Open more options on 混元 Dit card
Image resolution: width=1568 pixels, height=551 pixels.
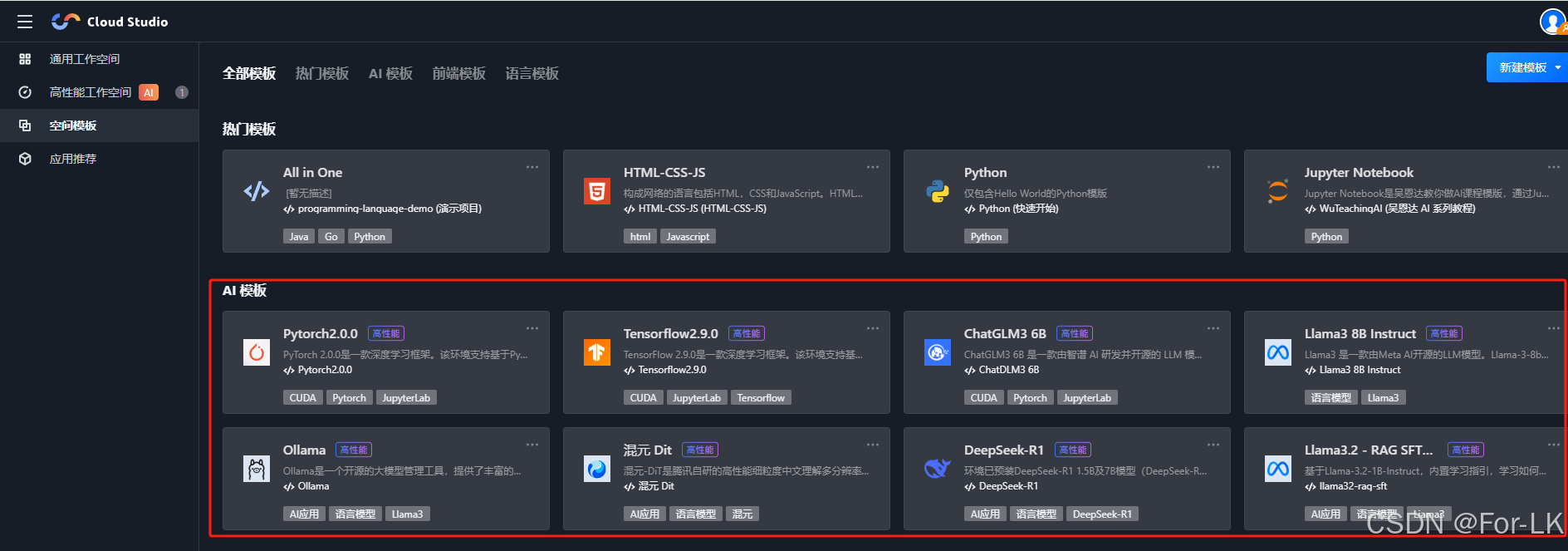tap(873, 445)
